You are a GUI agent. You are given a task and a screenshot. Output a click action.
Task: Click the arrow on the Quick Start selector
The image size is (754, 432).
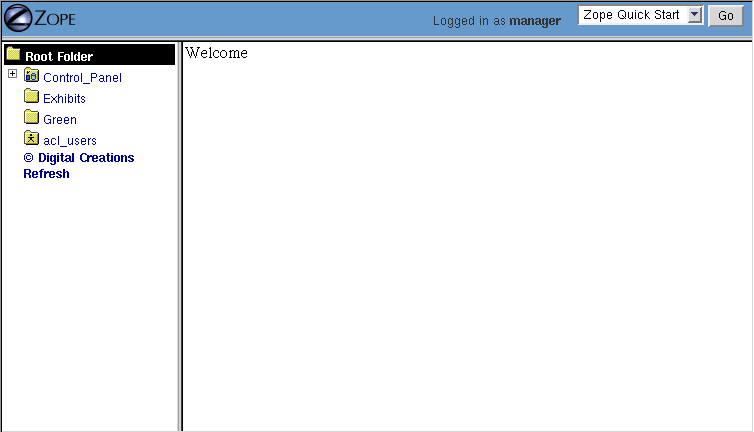(696, 16)
